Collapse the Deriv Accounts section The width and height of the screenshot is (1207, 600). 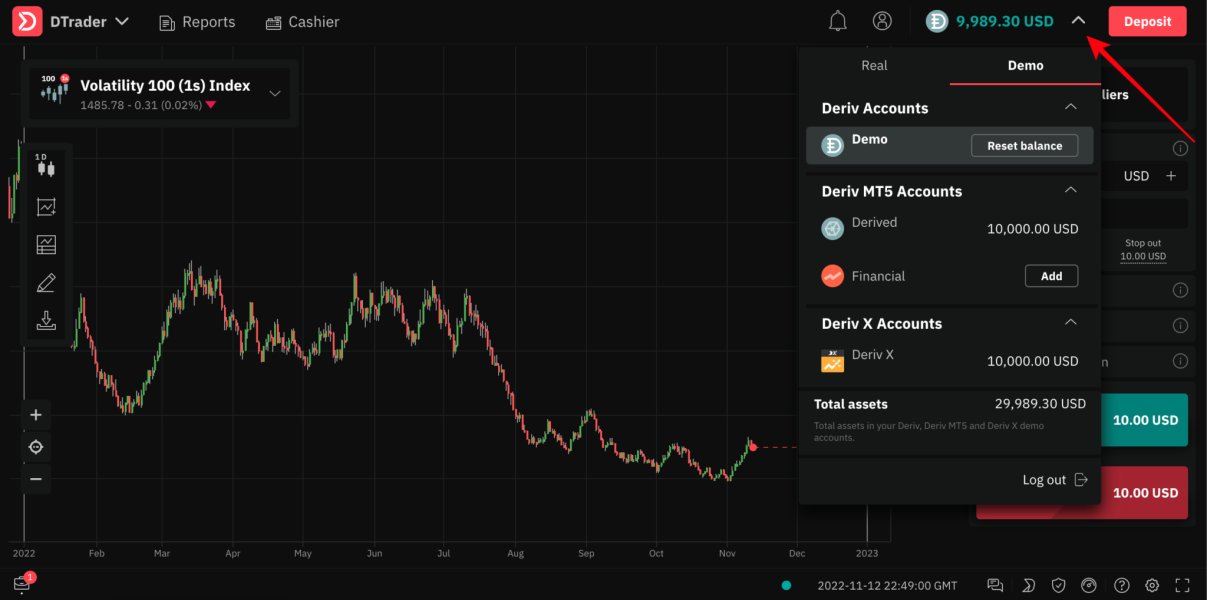[x=1070, y=107]
